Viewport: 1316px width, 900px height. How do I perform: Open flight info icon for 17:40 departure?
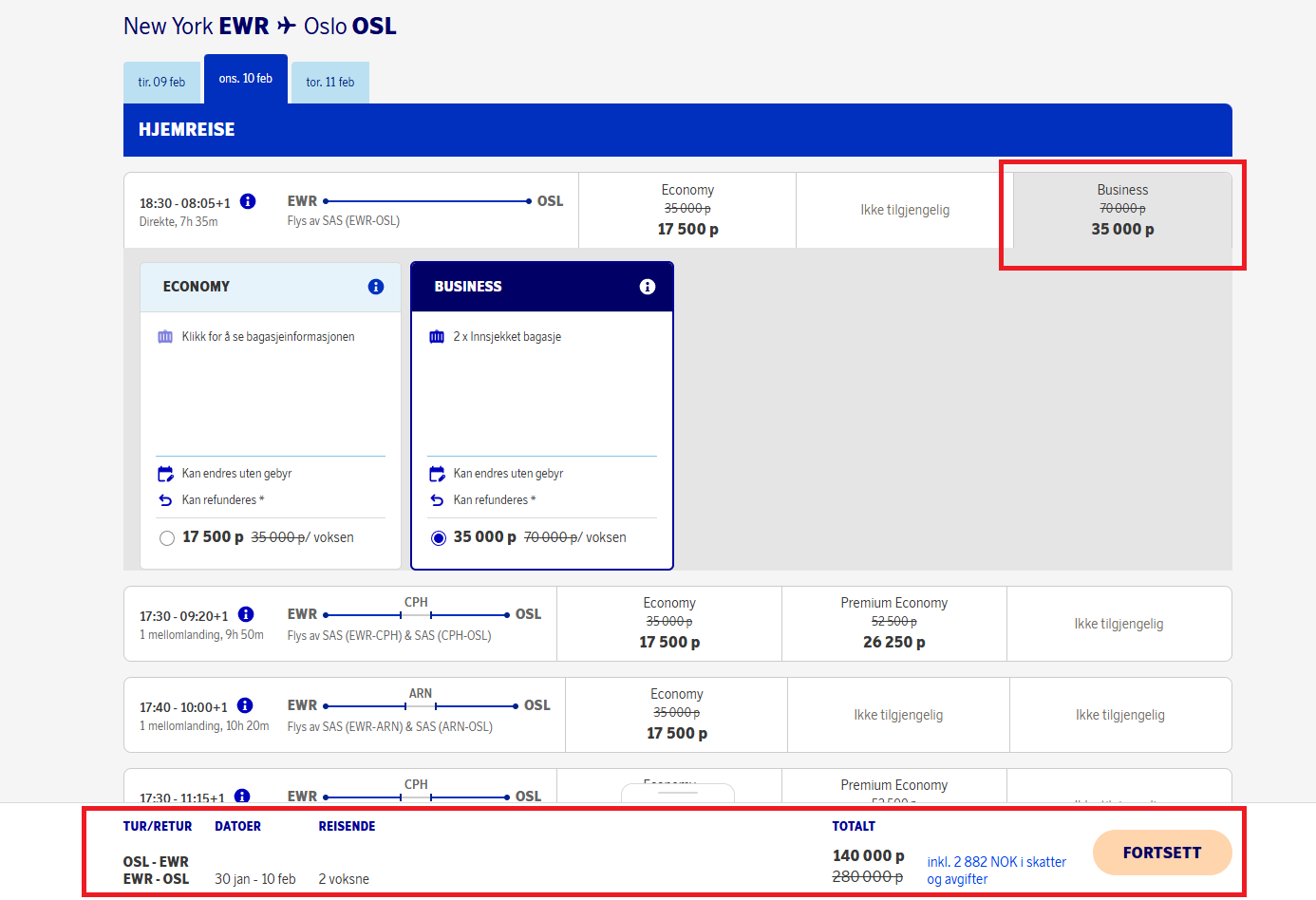click(245, 705)
